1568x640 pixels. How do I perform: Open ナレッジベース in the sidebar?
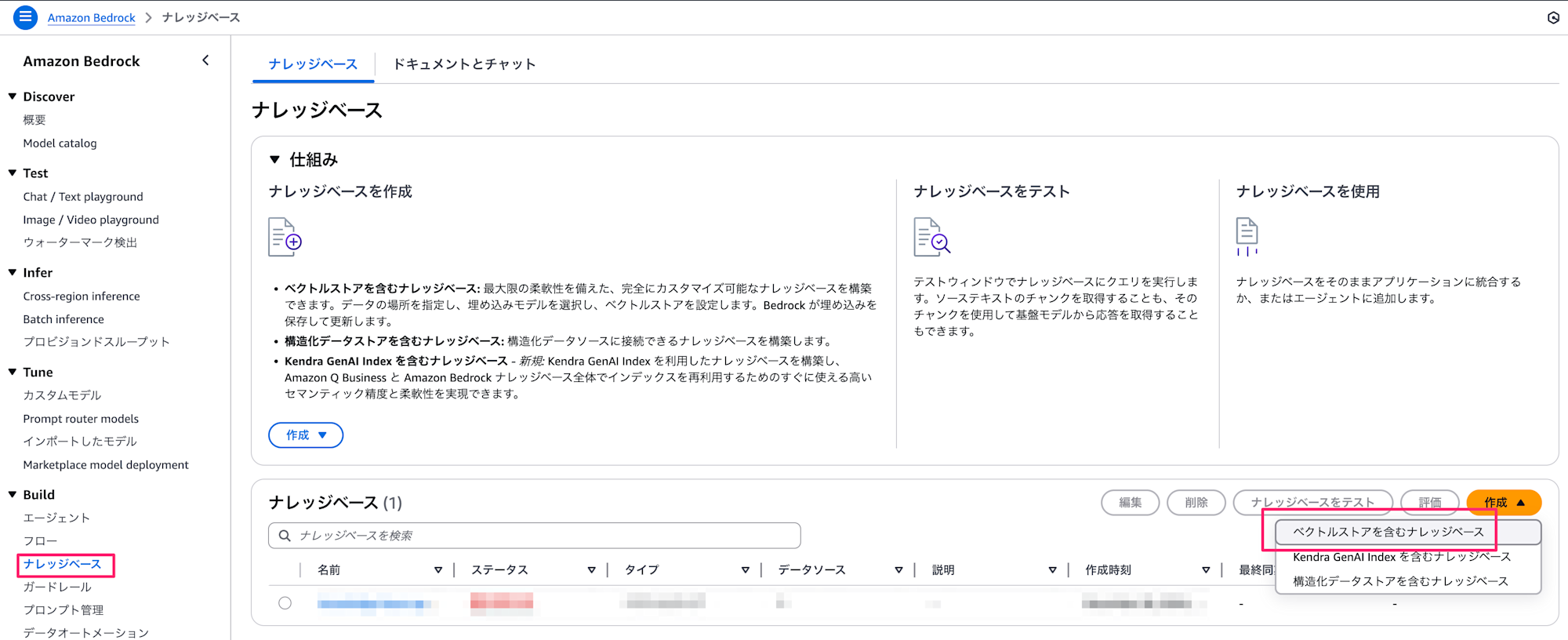[62, 565]
